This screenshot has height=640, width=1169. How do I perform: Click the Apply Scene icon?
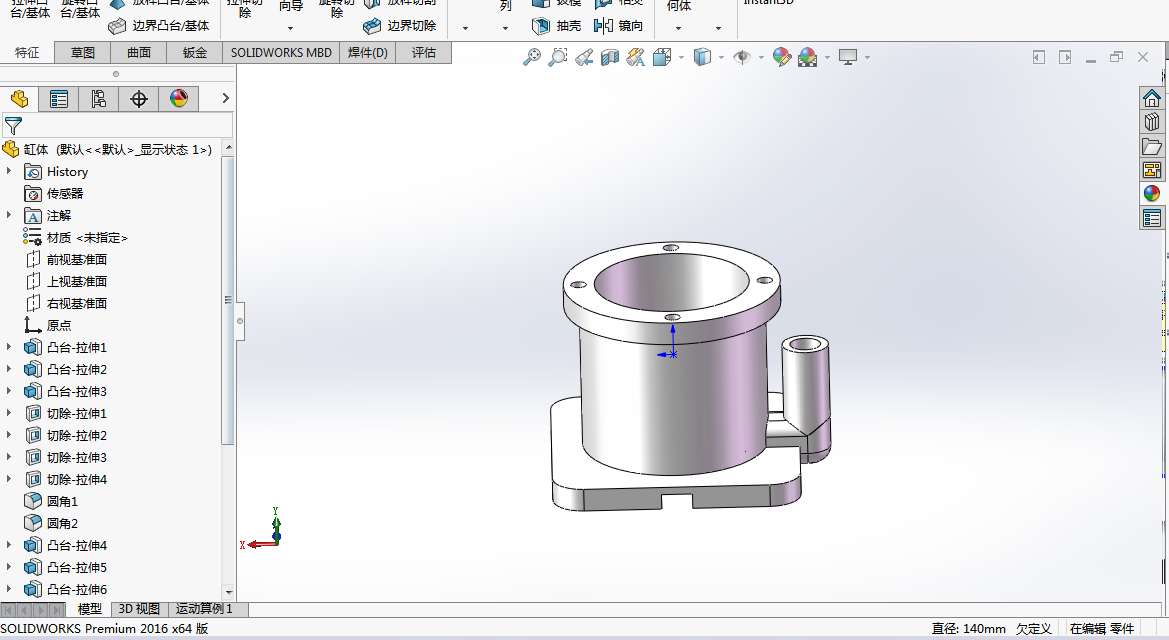click(807, 57)
